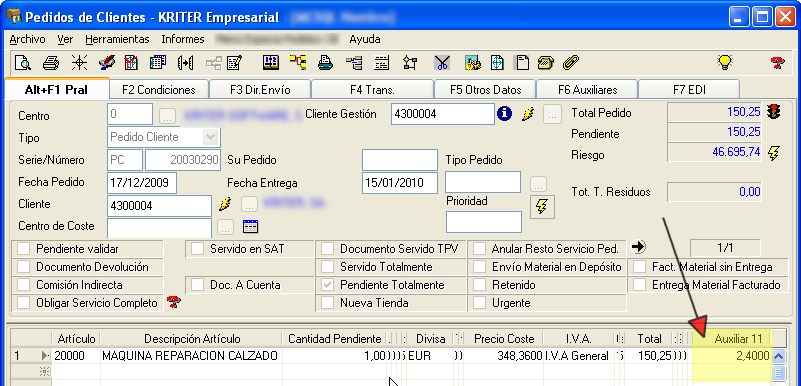Click the column-width arrows toolbar icon

coord(185,63)
